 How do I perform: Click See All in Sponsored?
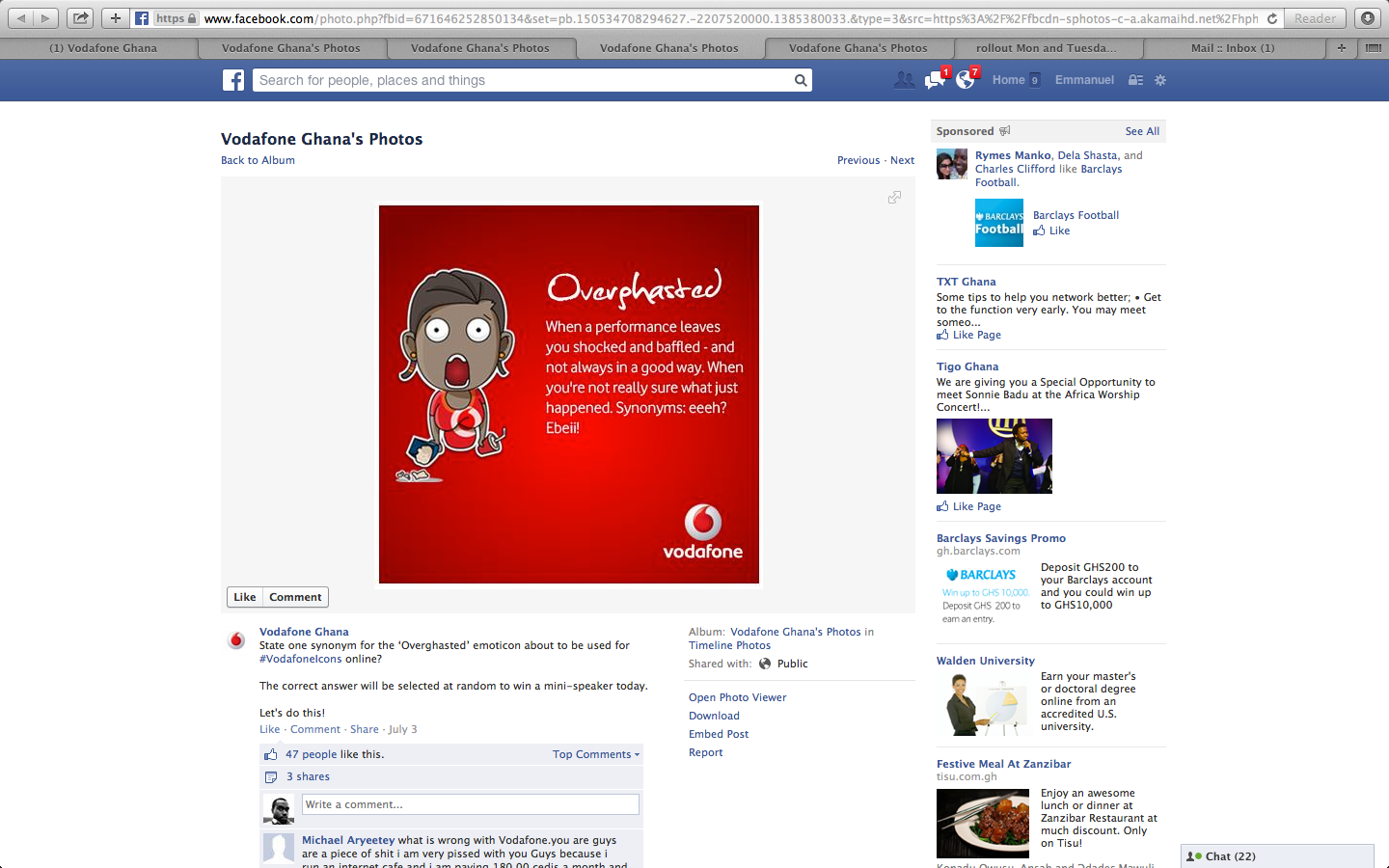pyautogui.click(x=1142, y=131)
